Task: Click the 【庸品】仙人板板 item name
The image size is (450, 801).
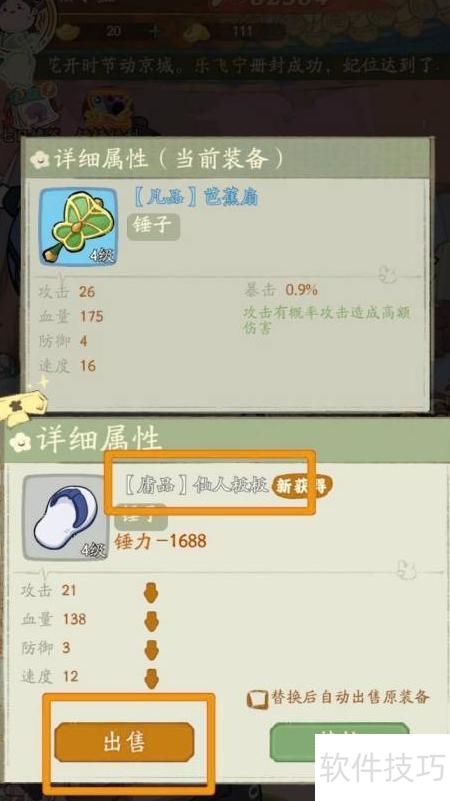Action: tap(196, 486)
